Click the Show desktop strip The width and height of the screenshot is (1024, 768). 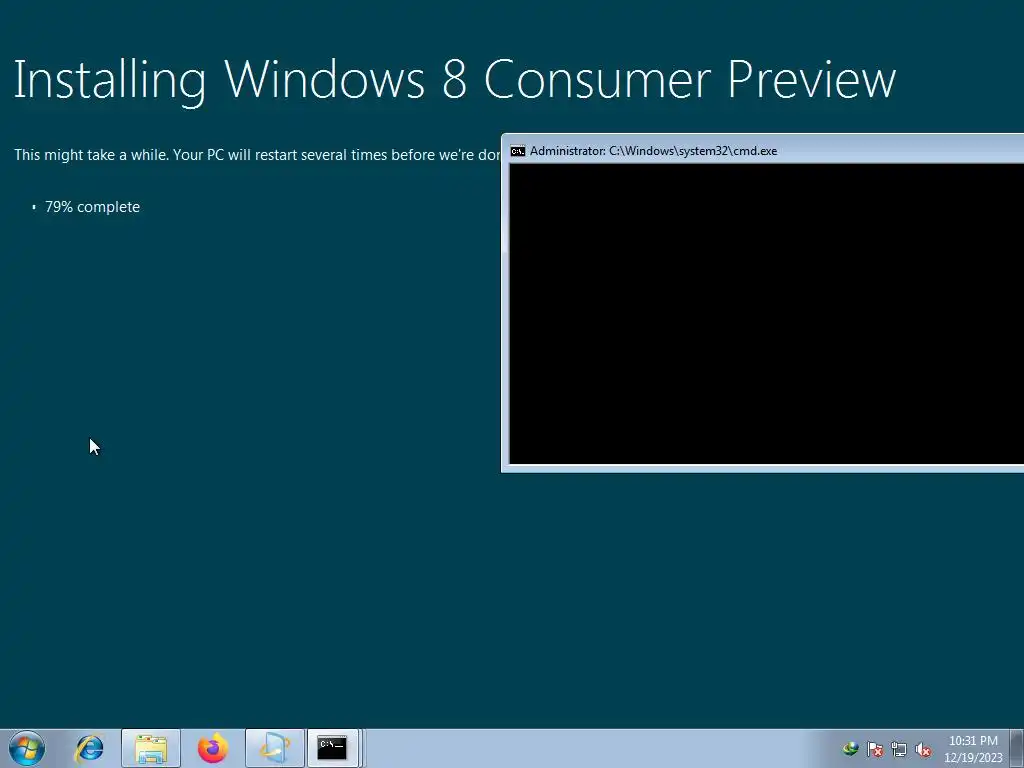tap(1017, 748)
